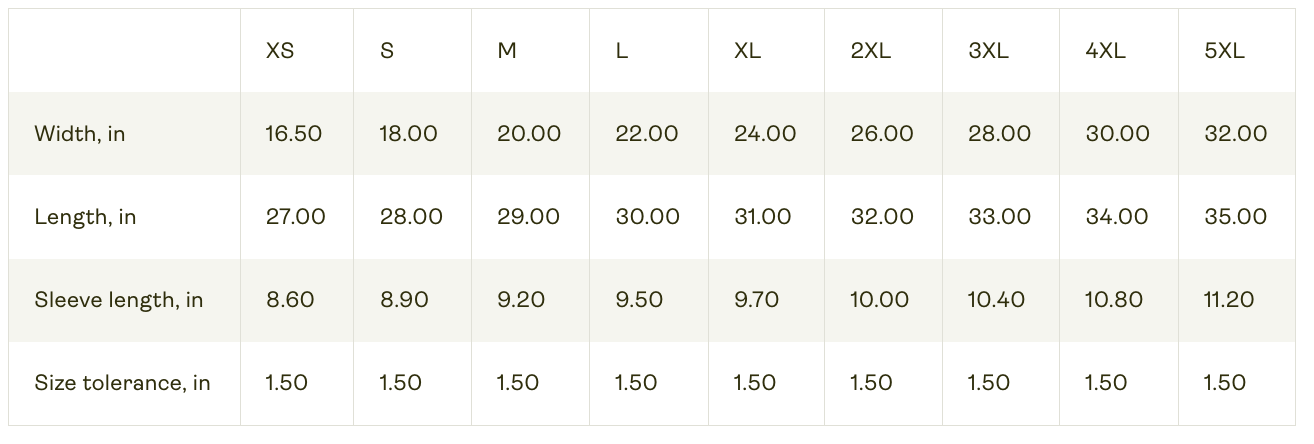Image resolution: width=1314 pixels, height=444 pixels.
Task: Select the "Length, in" row label
Action: coord(85,217)
